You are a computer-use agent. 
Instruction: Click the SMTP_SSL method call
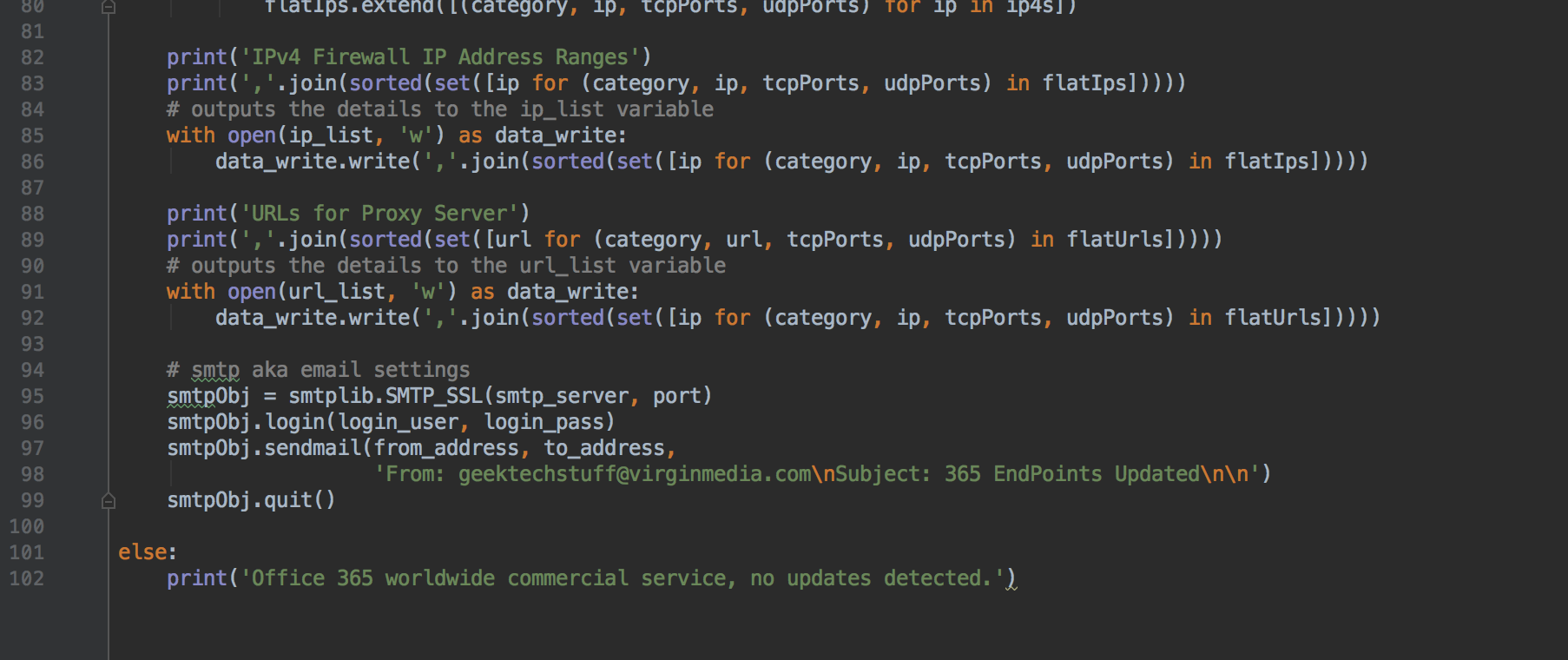(433, 396)
